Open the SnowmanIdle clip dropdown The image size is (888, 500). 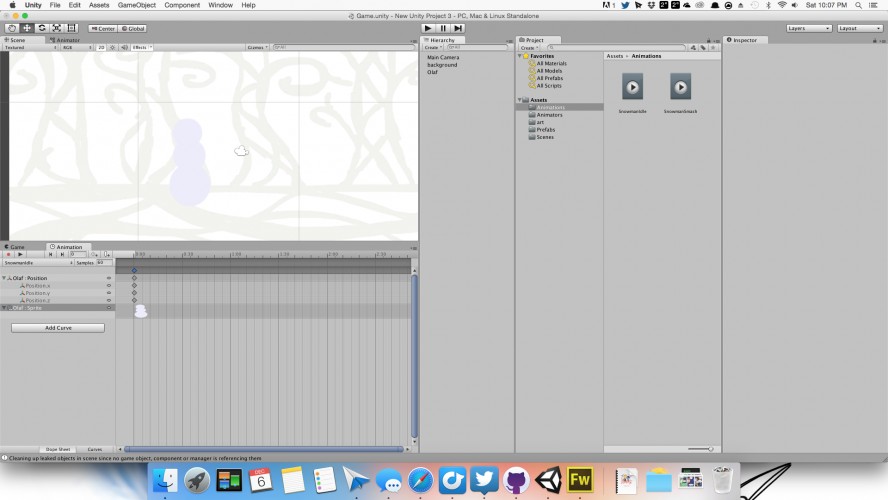tap(39, 263)
